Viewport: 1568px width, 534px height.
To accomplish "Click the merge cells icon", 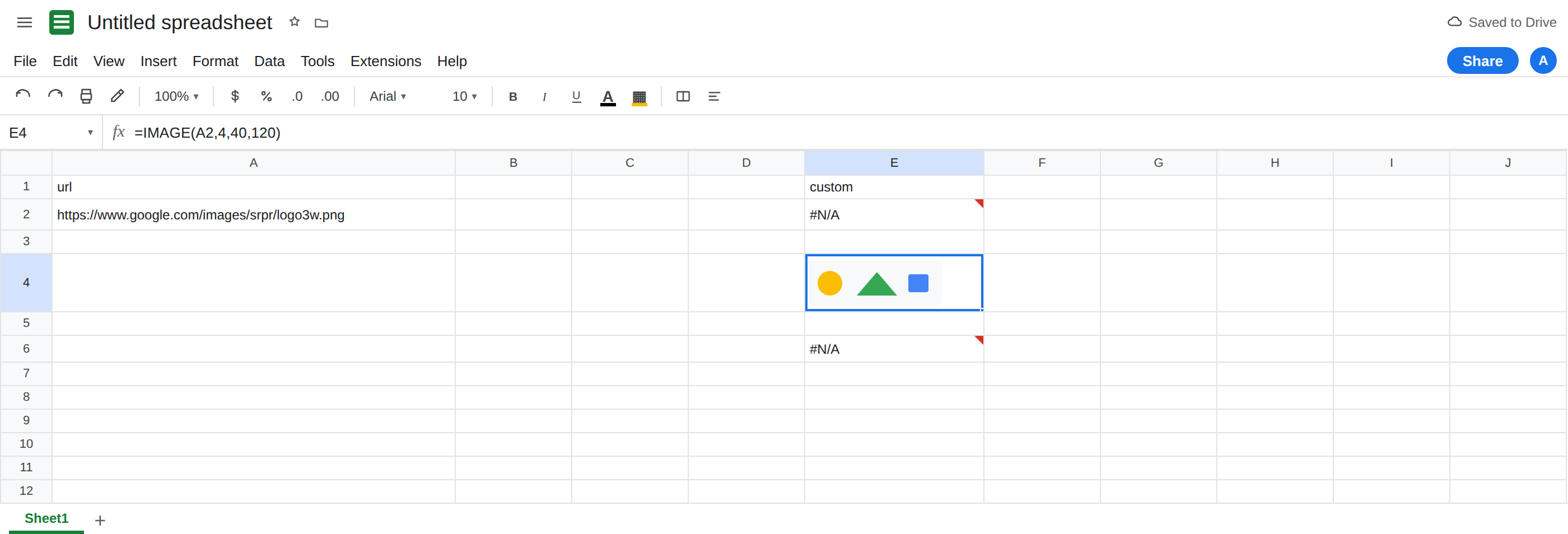I will (683, 96).
